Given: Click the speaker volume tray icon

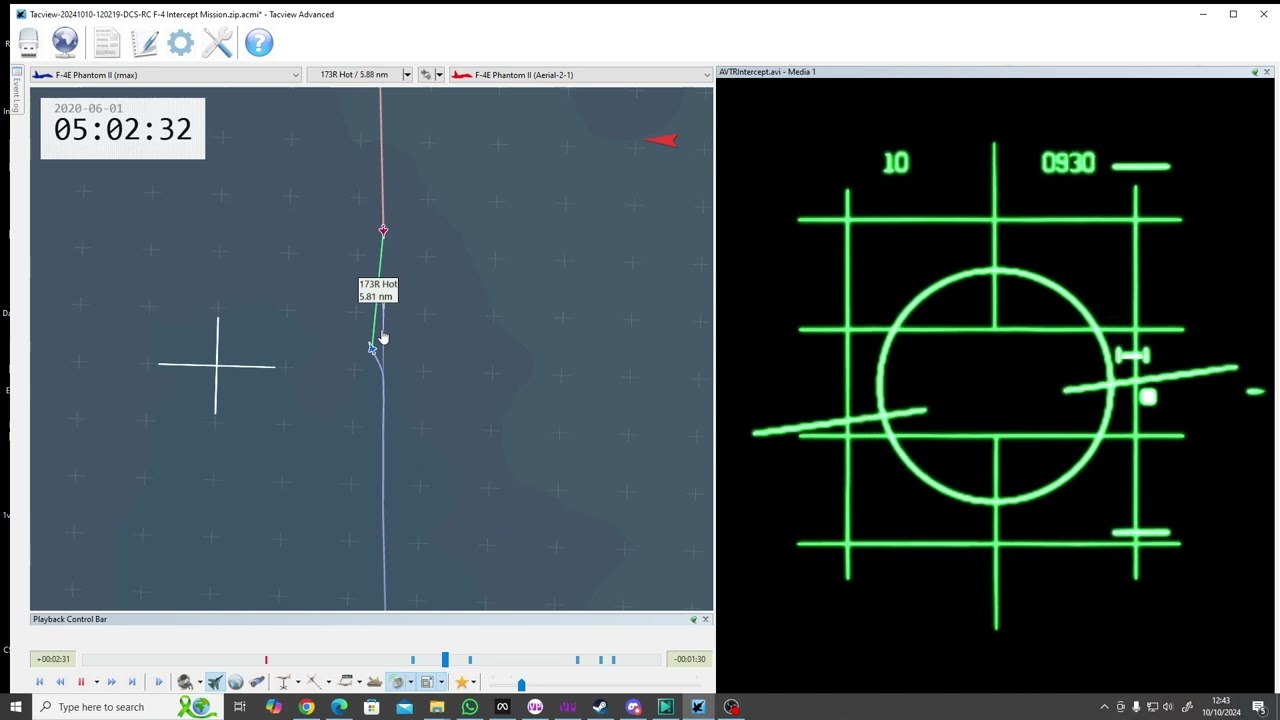Looking at the screenshot, I should tap(1168, 707).
